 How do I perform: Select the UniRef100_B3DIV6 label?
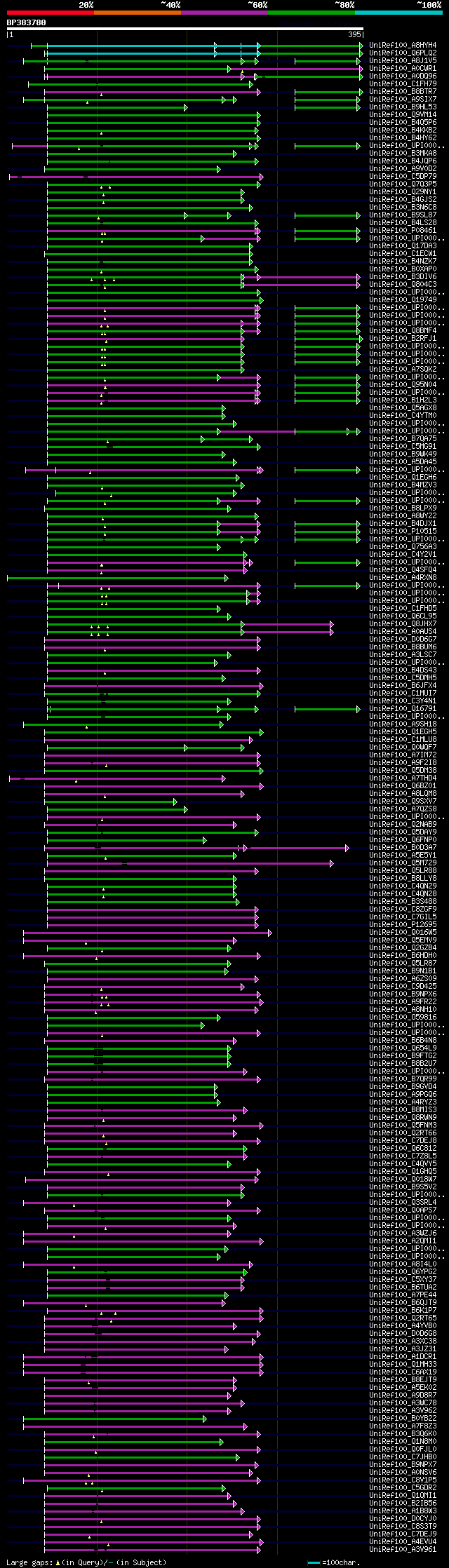coord(403,276)
